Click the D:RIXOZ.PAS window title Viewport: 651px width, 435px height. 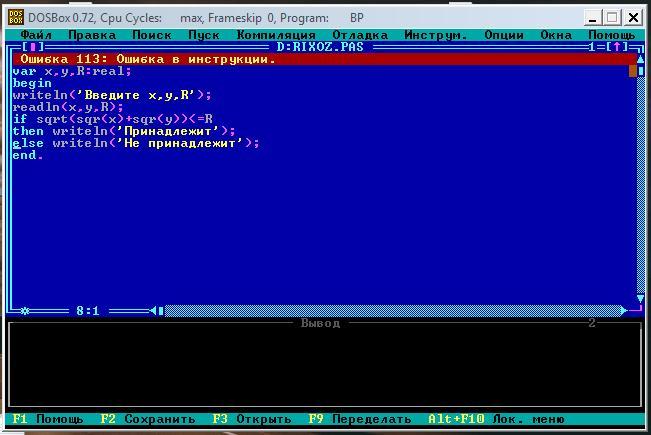(321, 47)
